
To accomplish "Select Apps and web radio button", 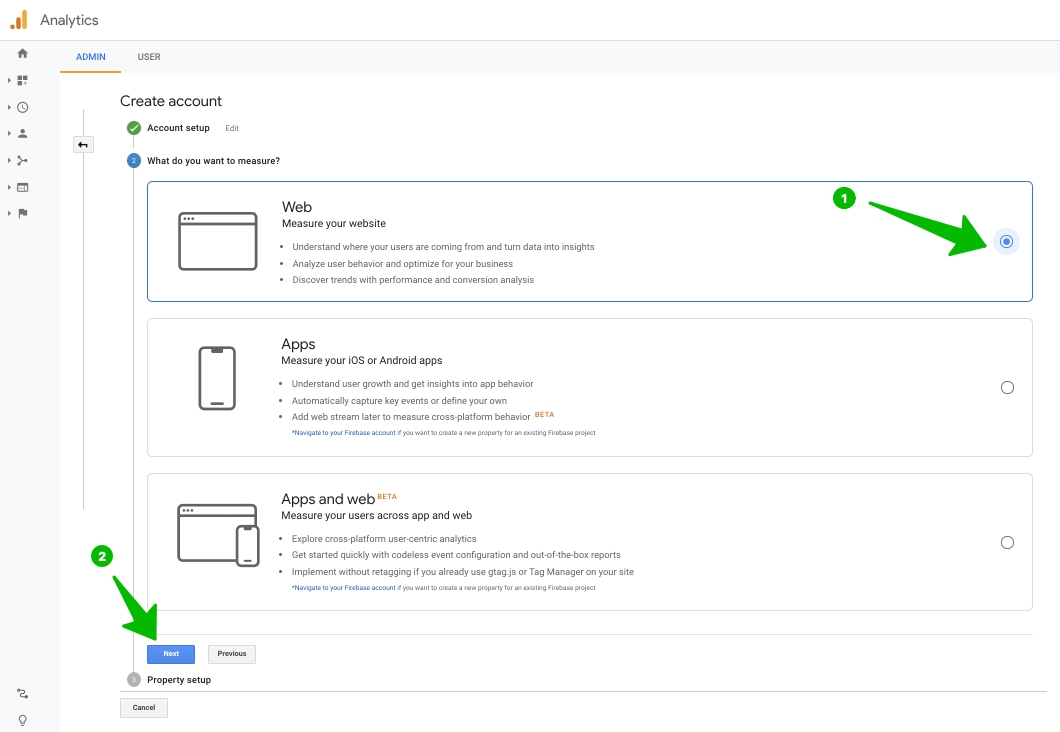I will point(1006,542).
